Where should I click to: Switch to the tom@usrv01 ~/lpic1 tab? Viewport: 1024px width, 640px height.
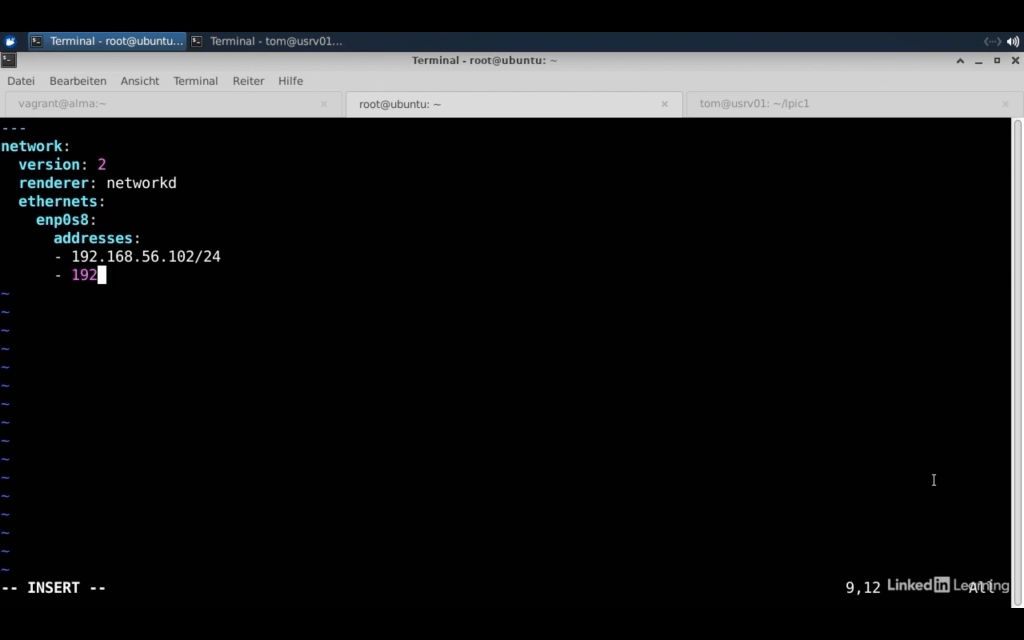(840, 104)
